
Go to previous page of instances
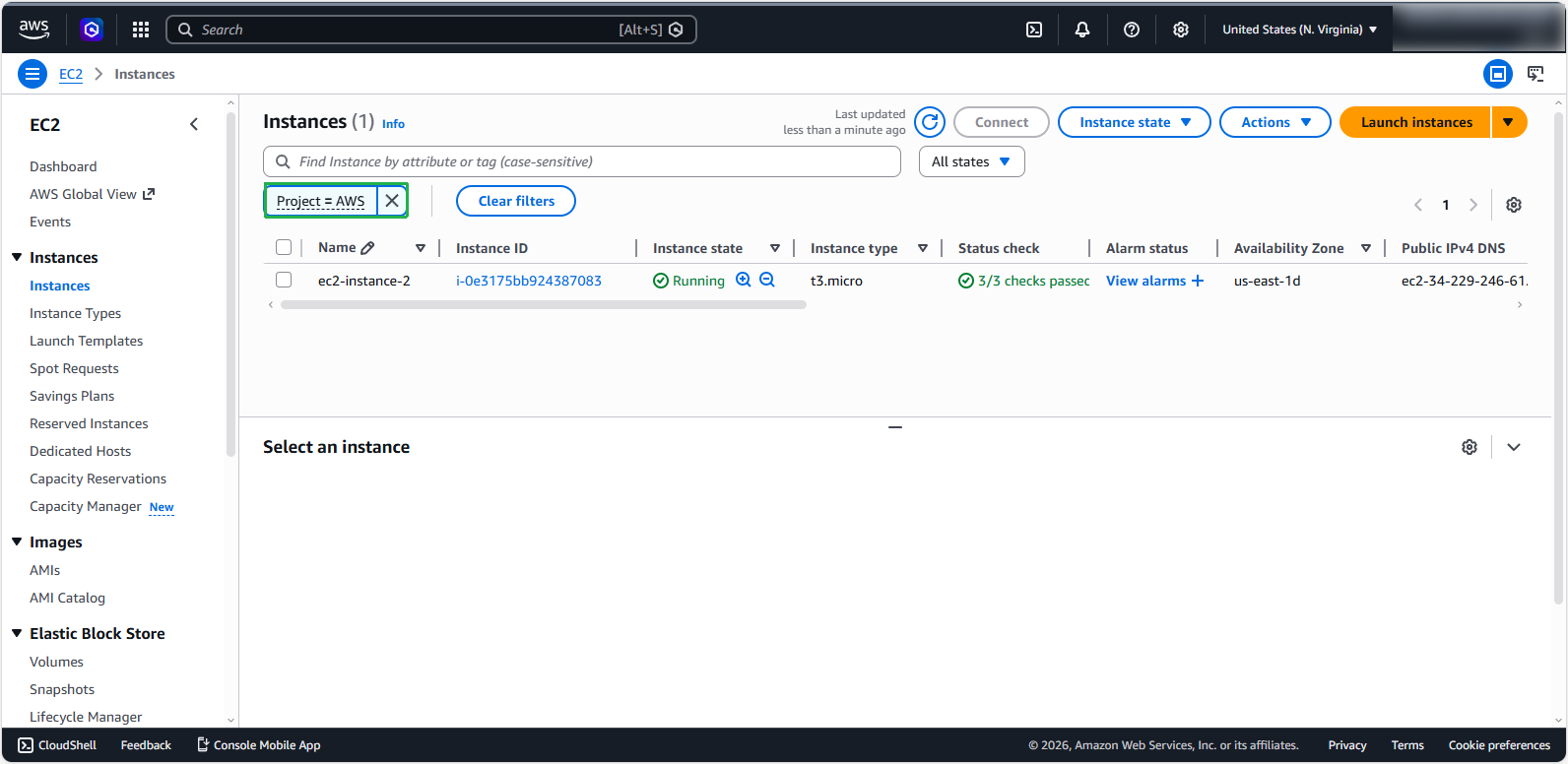tap(1418, 205)
